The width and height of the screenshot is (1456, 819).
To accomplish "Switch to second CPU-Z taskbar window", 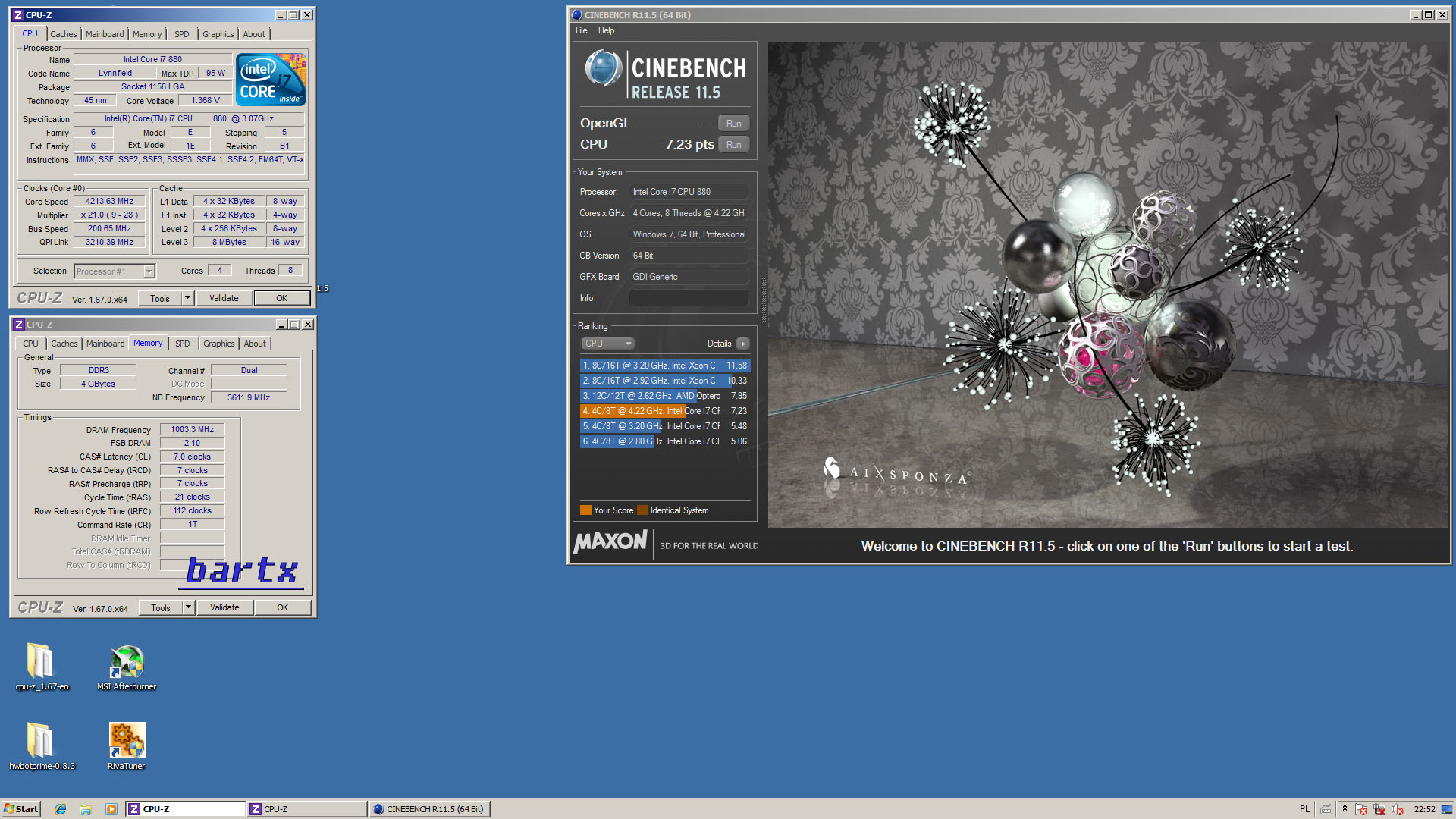I will coord(307,809).
